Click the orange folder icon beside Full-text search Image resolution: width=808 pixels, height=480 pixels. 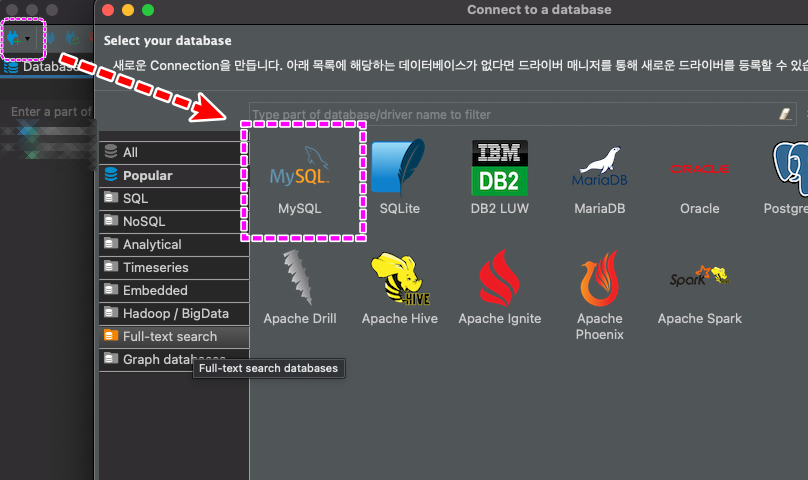click(x=111, y=336)
